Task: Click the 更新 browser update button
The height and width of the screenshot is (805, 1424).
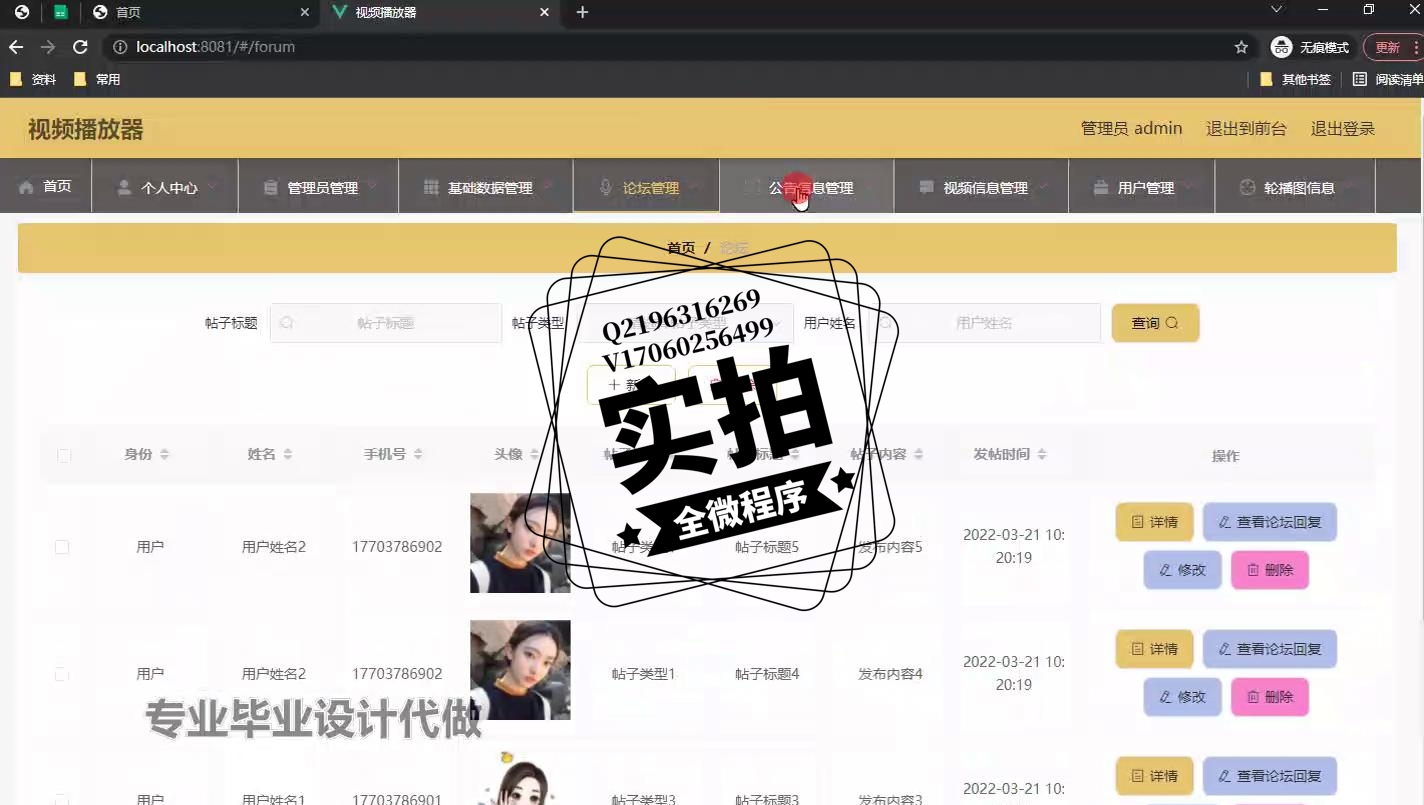Action: pos(1391,47)
